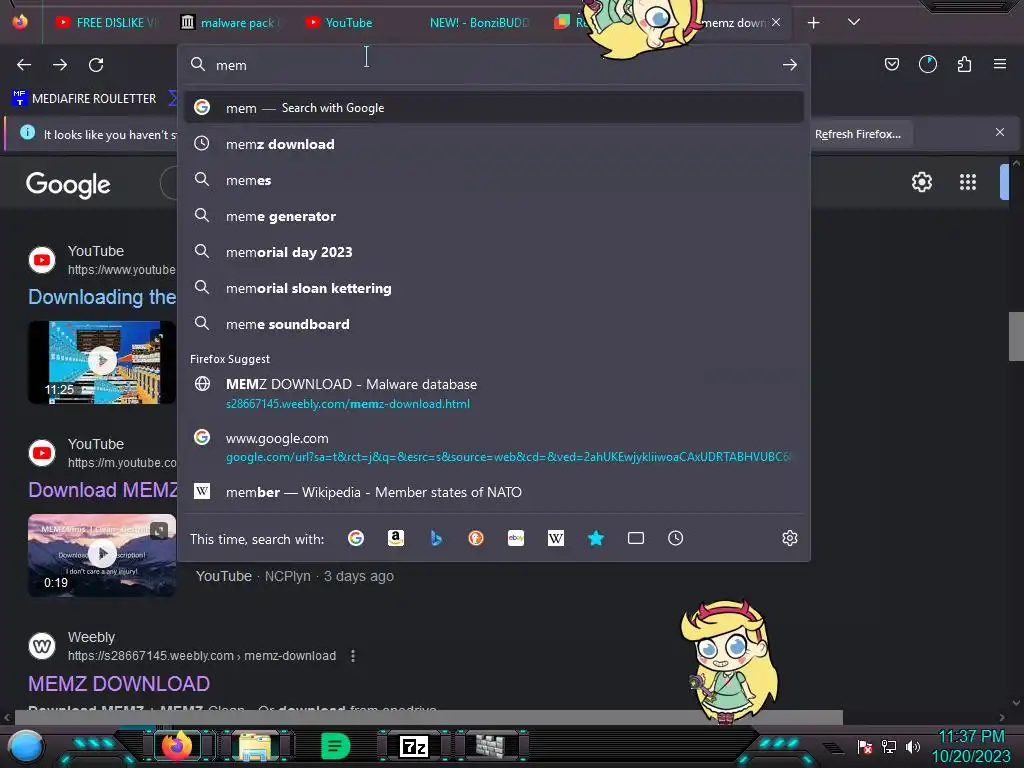
Task: Open the Pocket save icon
Action: pyautogui.click(x=891, y=64)
